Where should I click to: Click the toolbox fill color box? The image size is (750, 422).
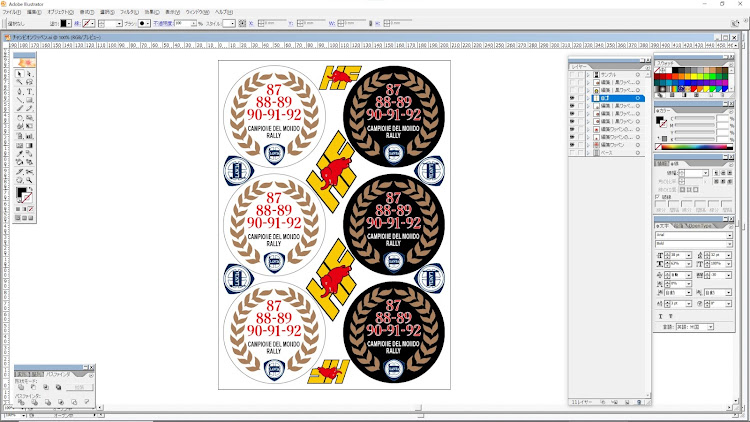22,191
